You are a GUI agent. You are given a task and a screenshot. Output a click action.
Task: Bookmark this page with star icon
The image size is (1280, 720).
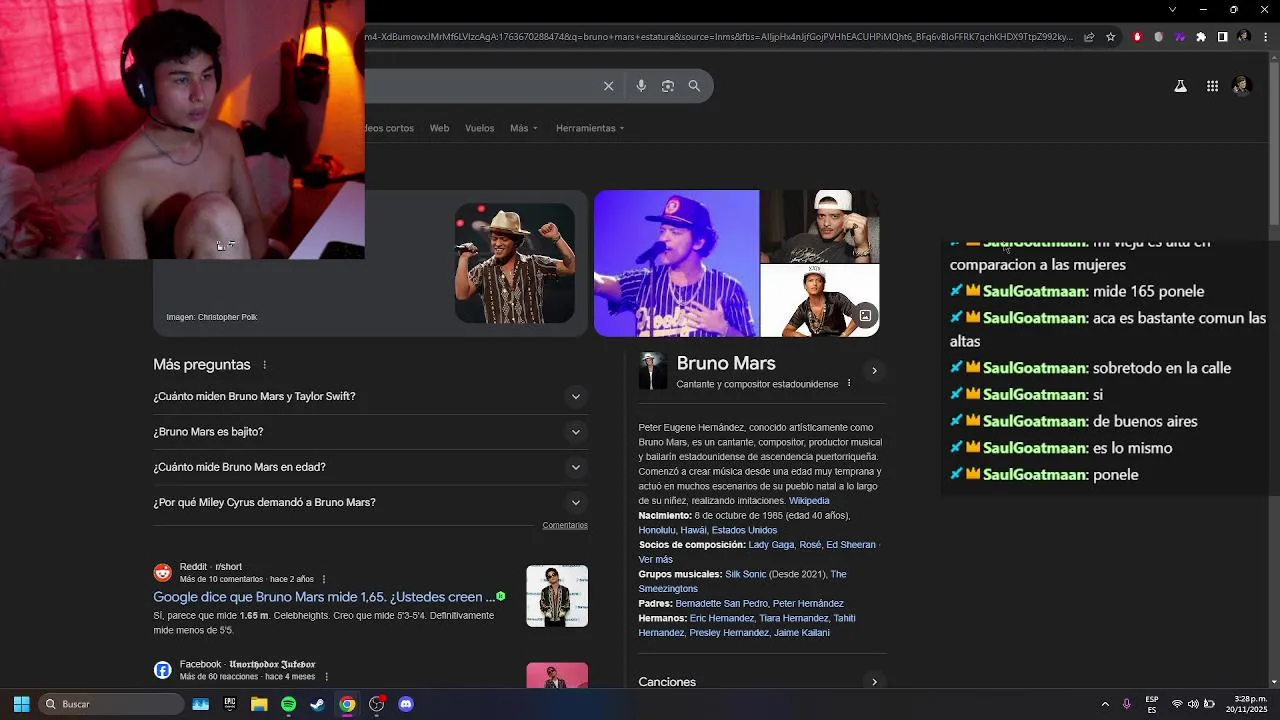(1110, 37)
